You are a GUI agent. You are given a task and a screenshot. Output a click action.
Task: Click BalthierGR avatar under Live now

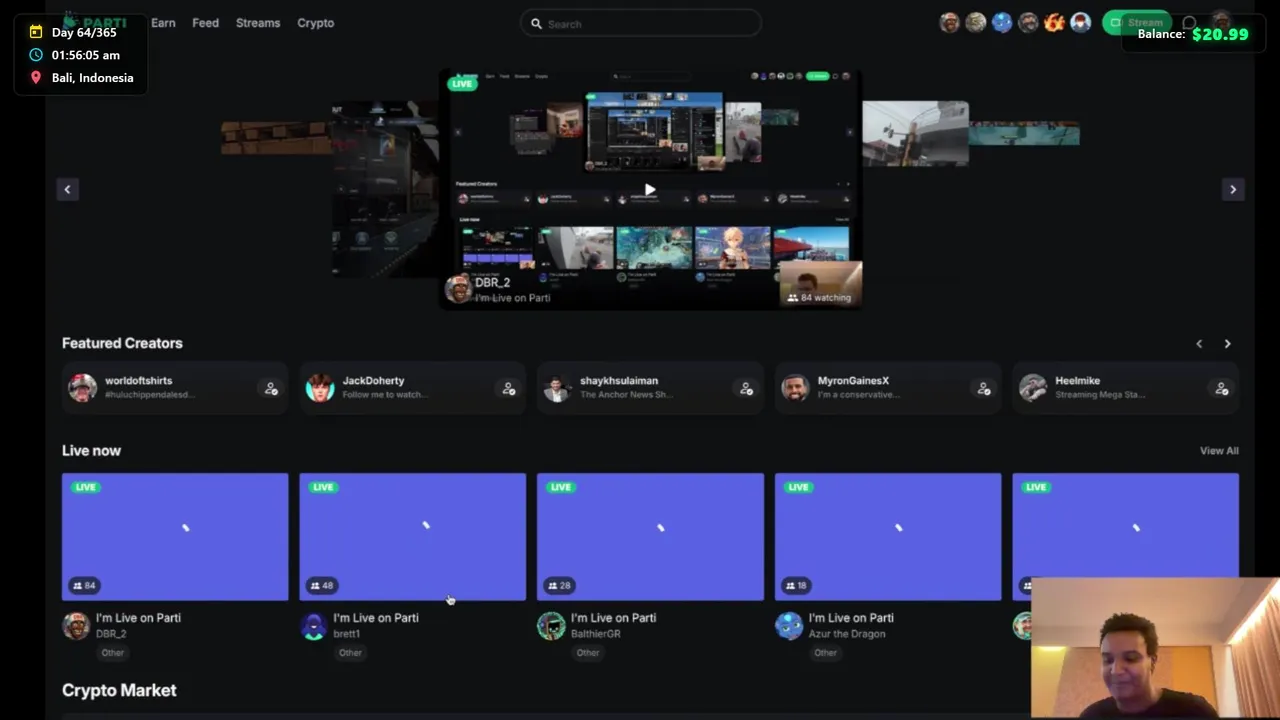point(551,626)
